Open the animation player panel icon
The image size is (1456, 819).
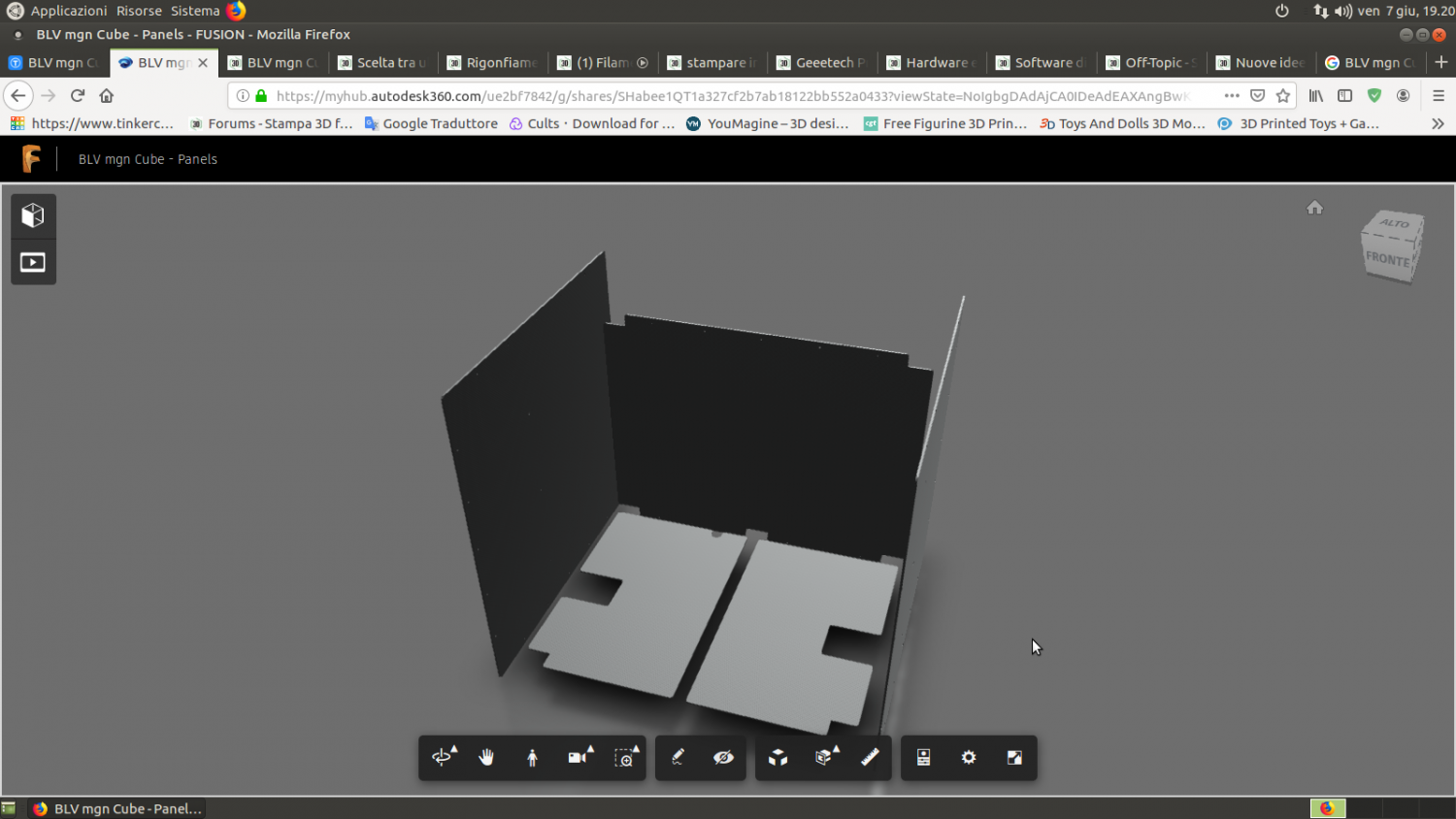pyautogui.click(x=33, y=263)
